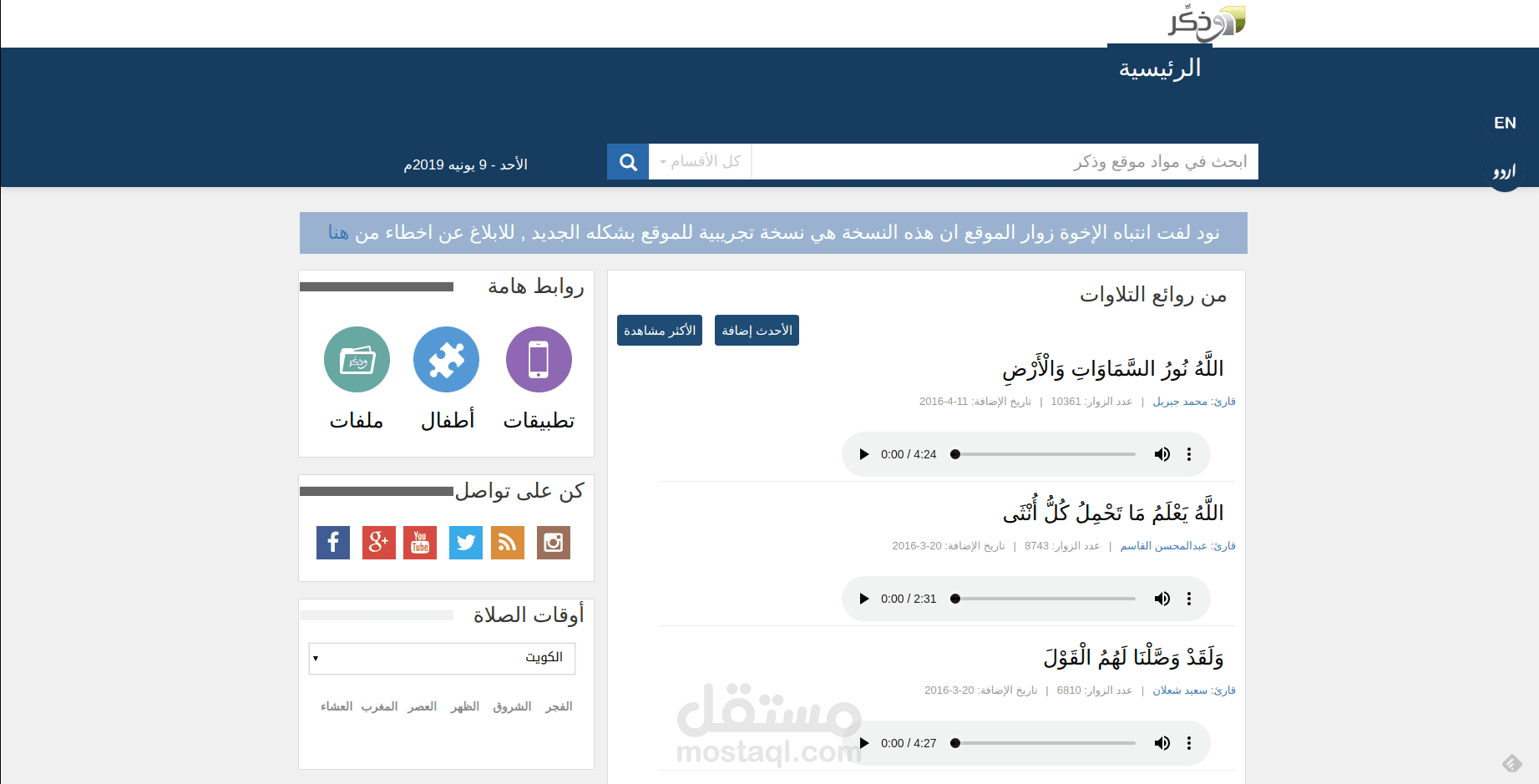Viewport: 1539px width, 784px height.
Task: Click the Wathakker site logo
Action: [x=1206, y=23]
